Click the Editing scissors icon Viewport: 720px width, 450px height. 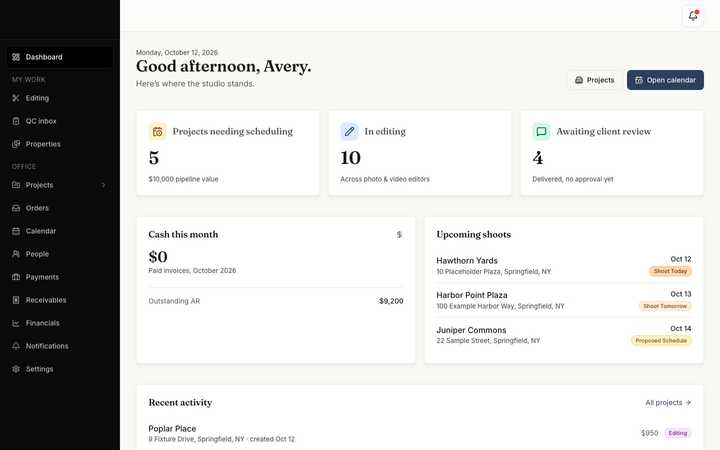point(16,98)
